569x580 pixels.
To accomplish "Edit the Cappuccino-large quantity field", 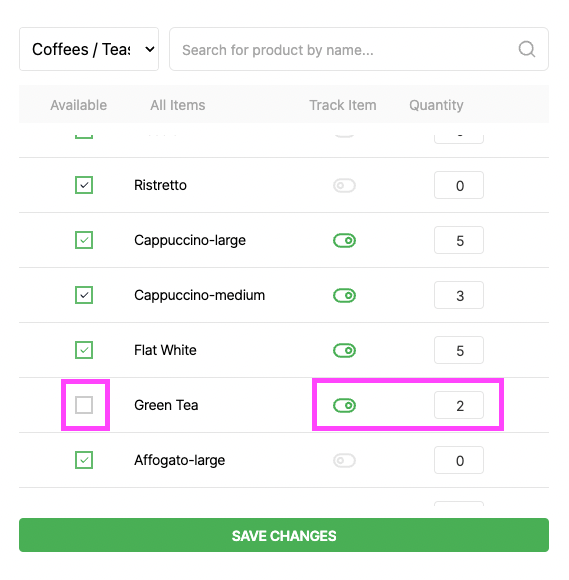I will (459, 240).
